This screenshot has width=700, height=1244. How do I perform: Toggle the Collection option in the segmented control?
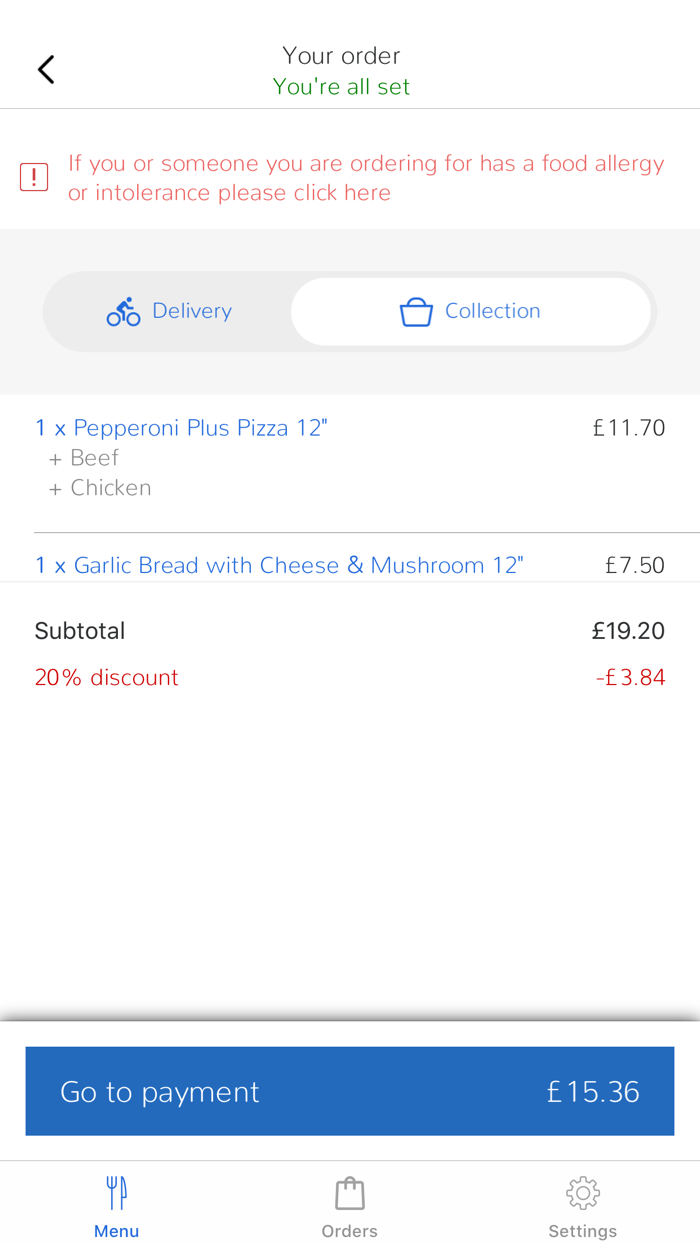[470, 311]
